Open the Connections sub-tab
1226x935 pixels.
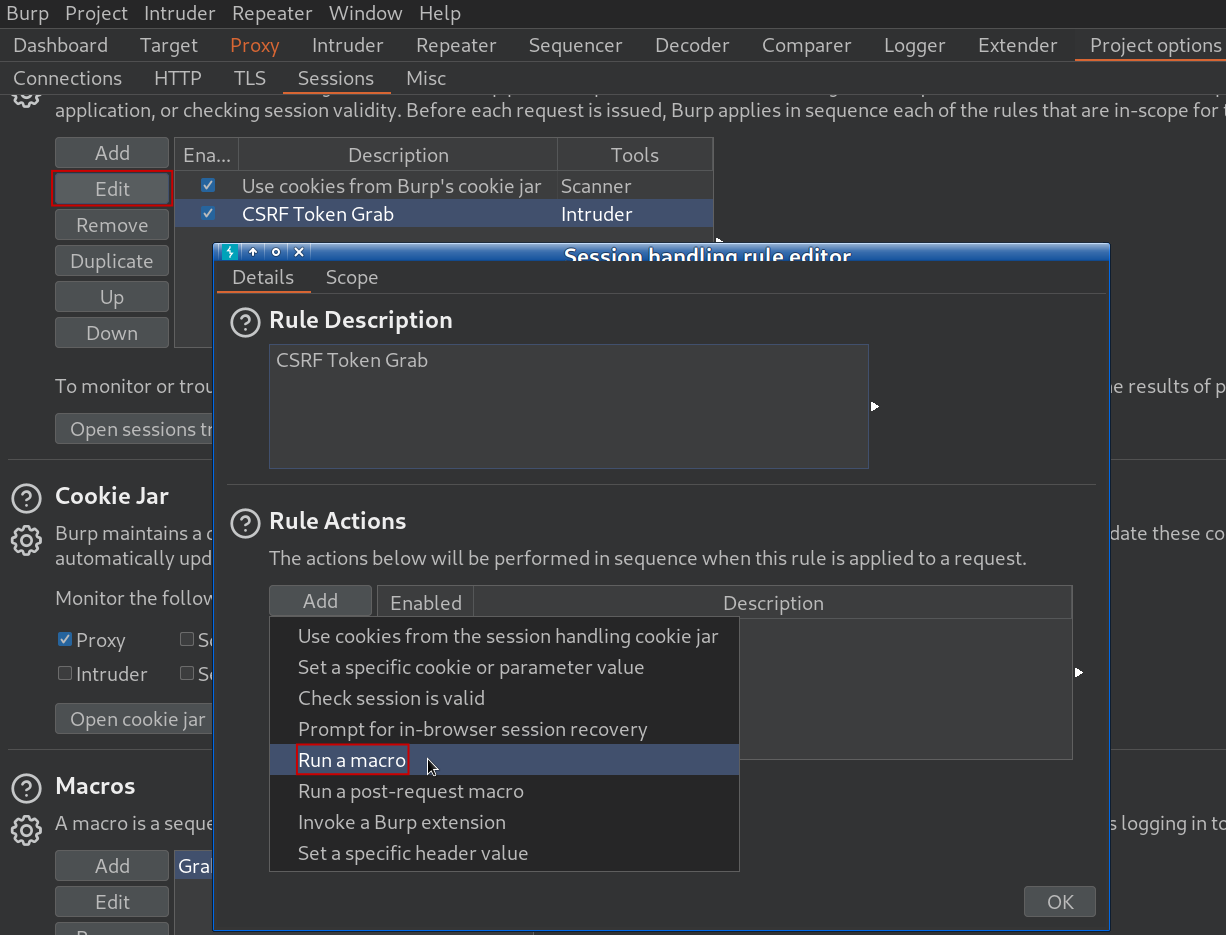[67, 78]
